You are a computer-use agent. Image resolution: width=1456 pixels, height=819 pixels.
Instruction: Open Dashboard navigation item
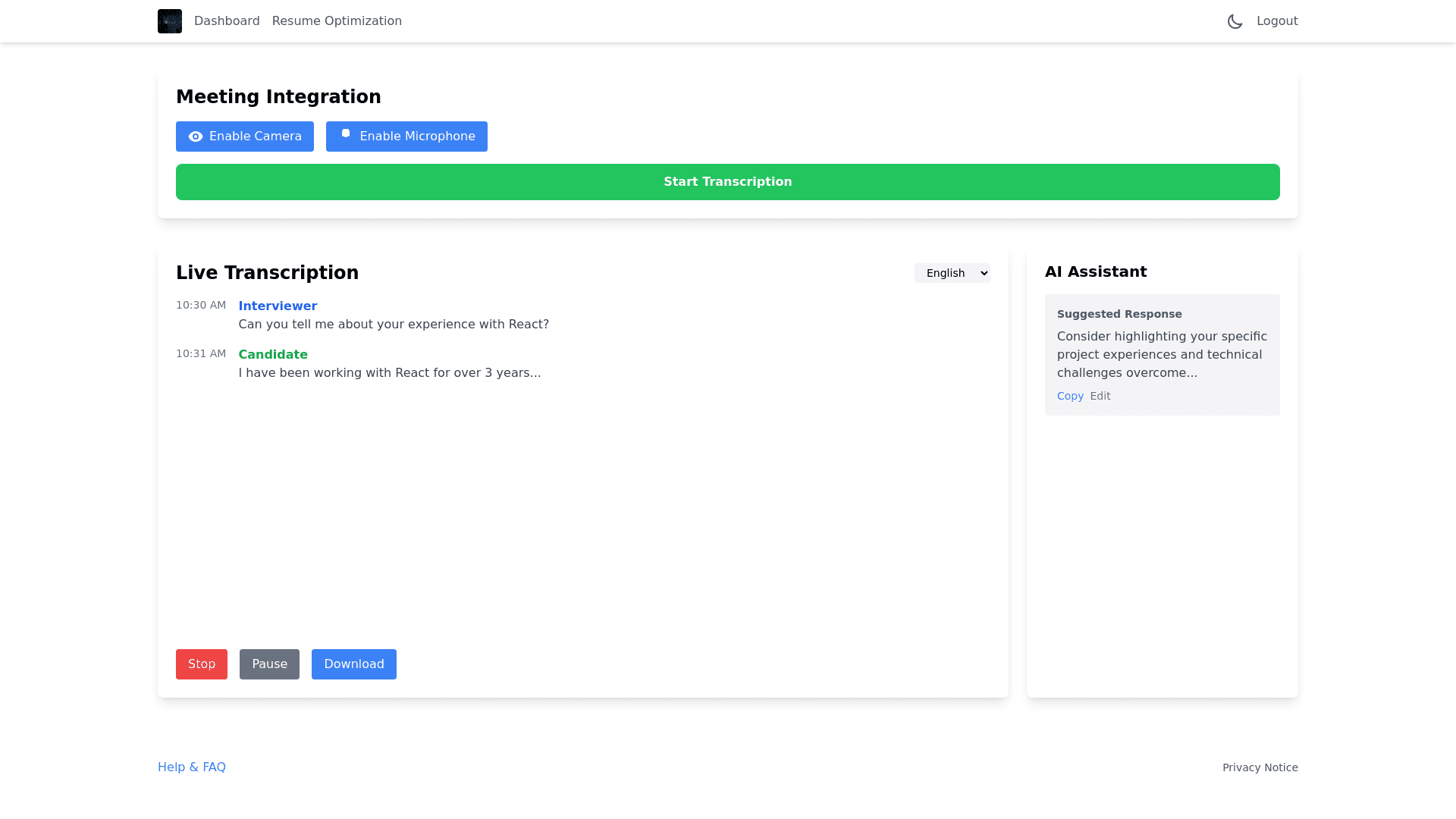227,21
